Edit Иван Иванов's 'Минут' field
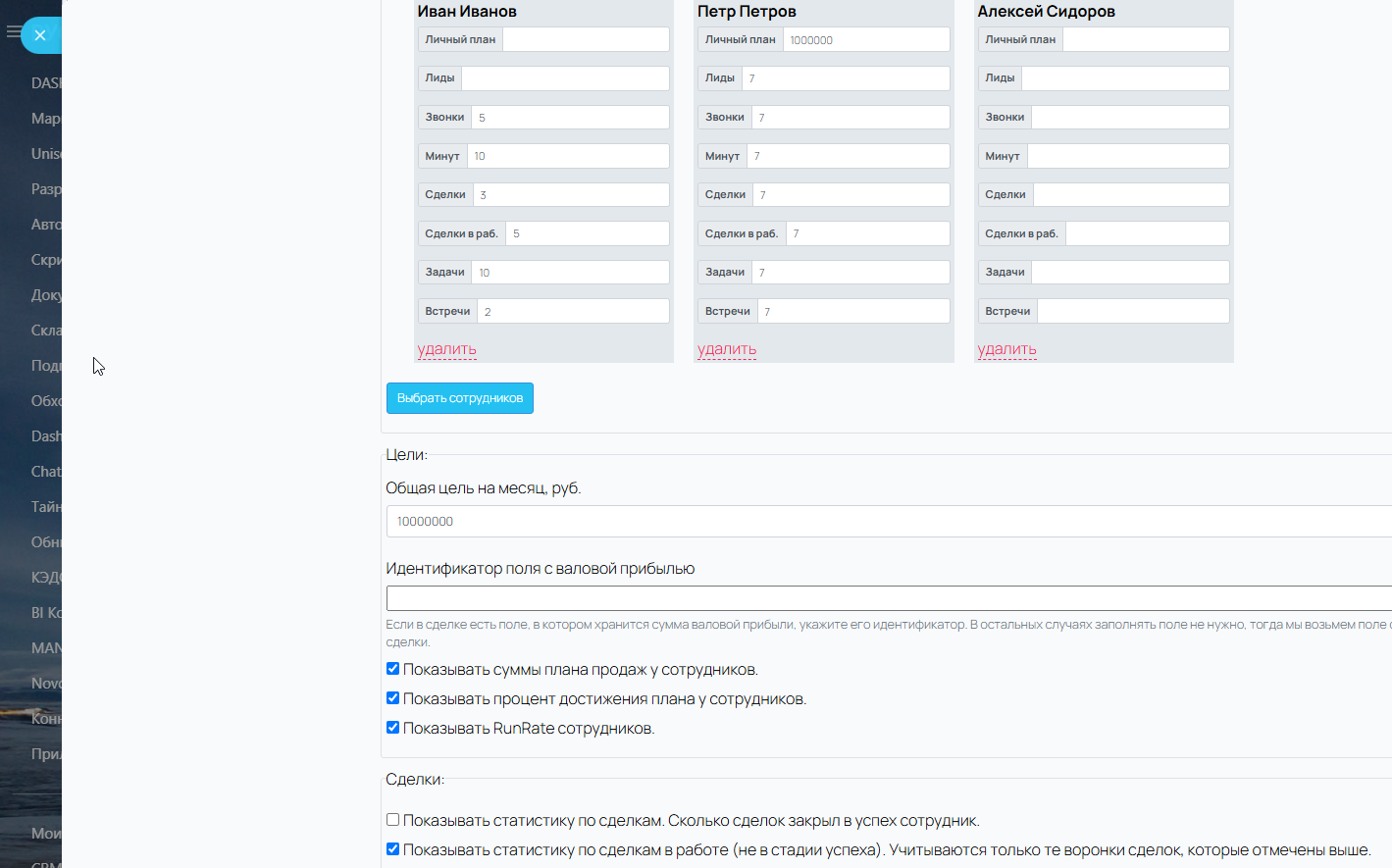This screenshot has height=868, width=1392. 568,156
